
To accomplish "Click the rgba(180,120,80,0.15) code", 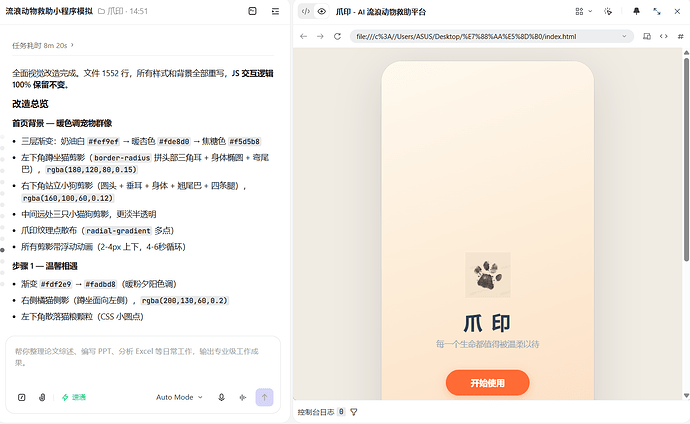I will coord(92,169).
